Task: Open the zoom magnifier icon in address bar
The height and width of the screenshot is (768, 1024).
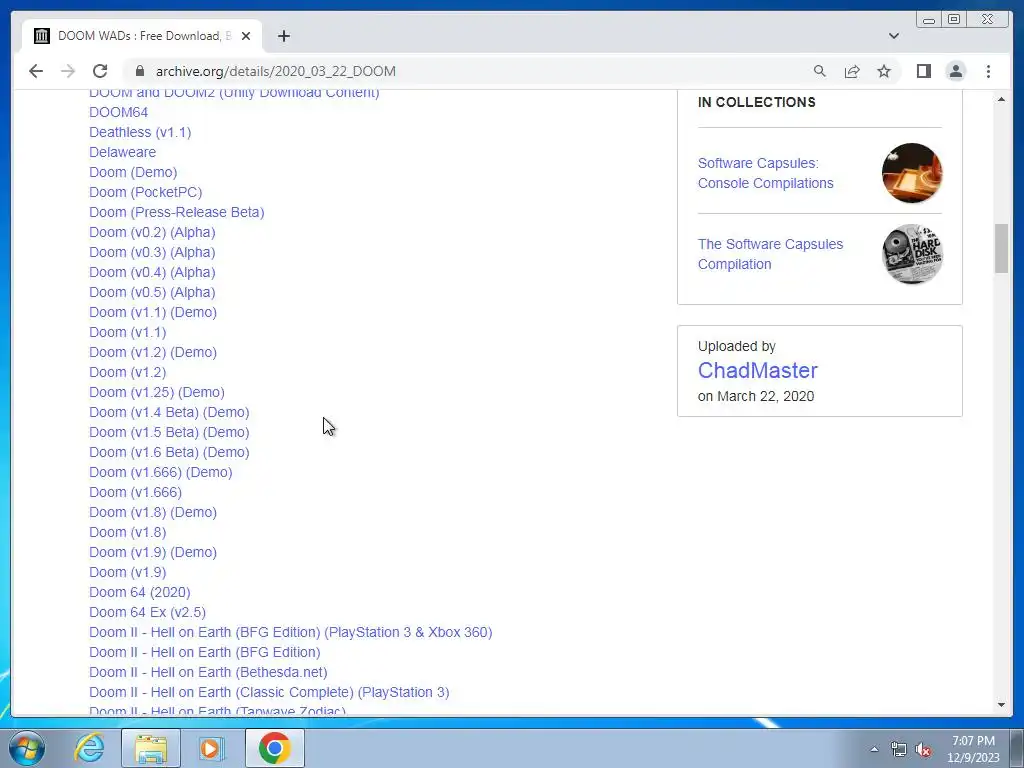Action: 820,71
